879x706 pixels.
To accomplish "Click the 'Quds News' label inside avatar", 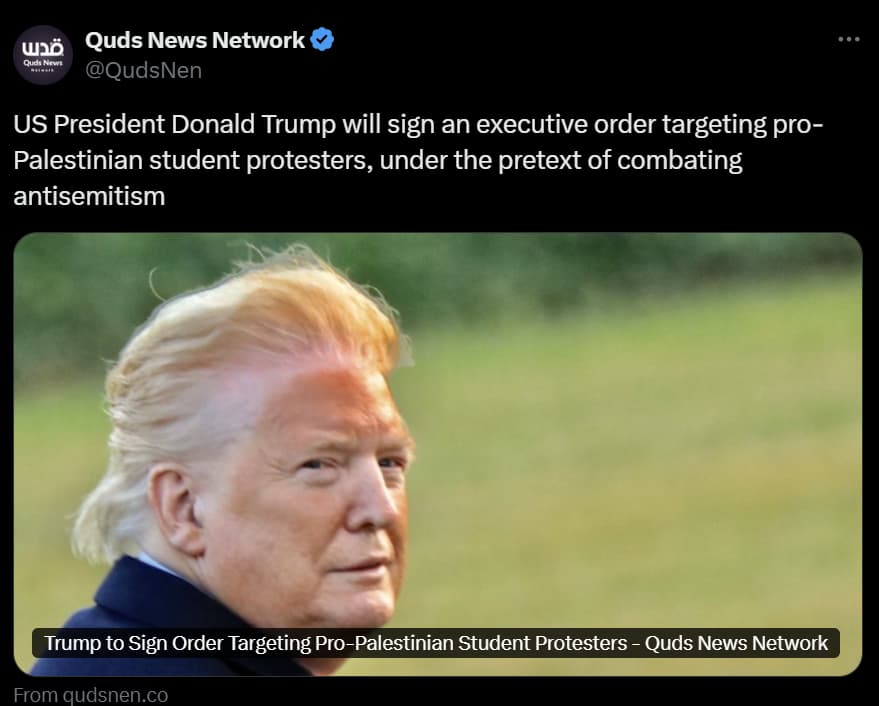I will point(43,63).
